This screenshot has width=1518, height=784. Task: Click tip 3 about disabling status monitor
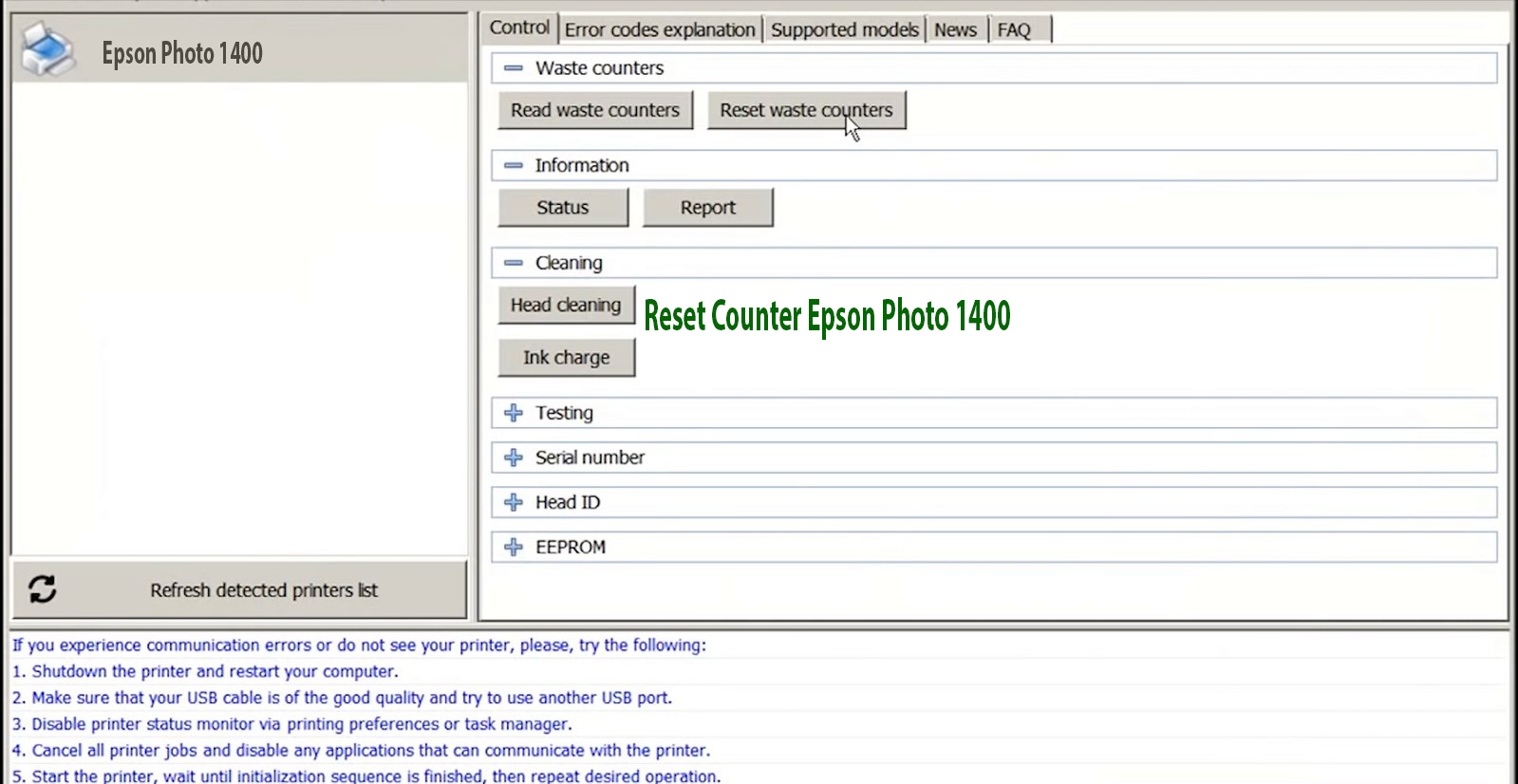point(292,724)
